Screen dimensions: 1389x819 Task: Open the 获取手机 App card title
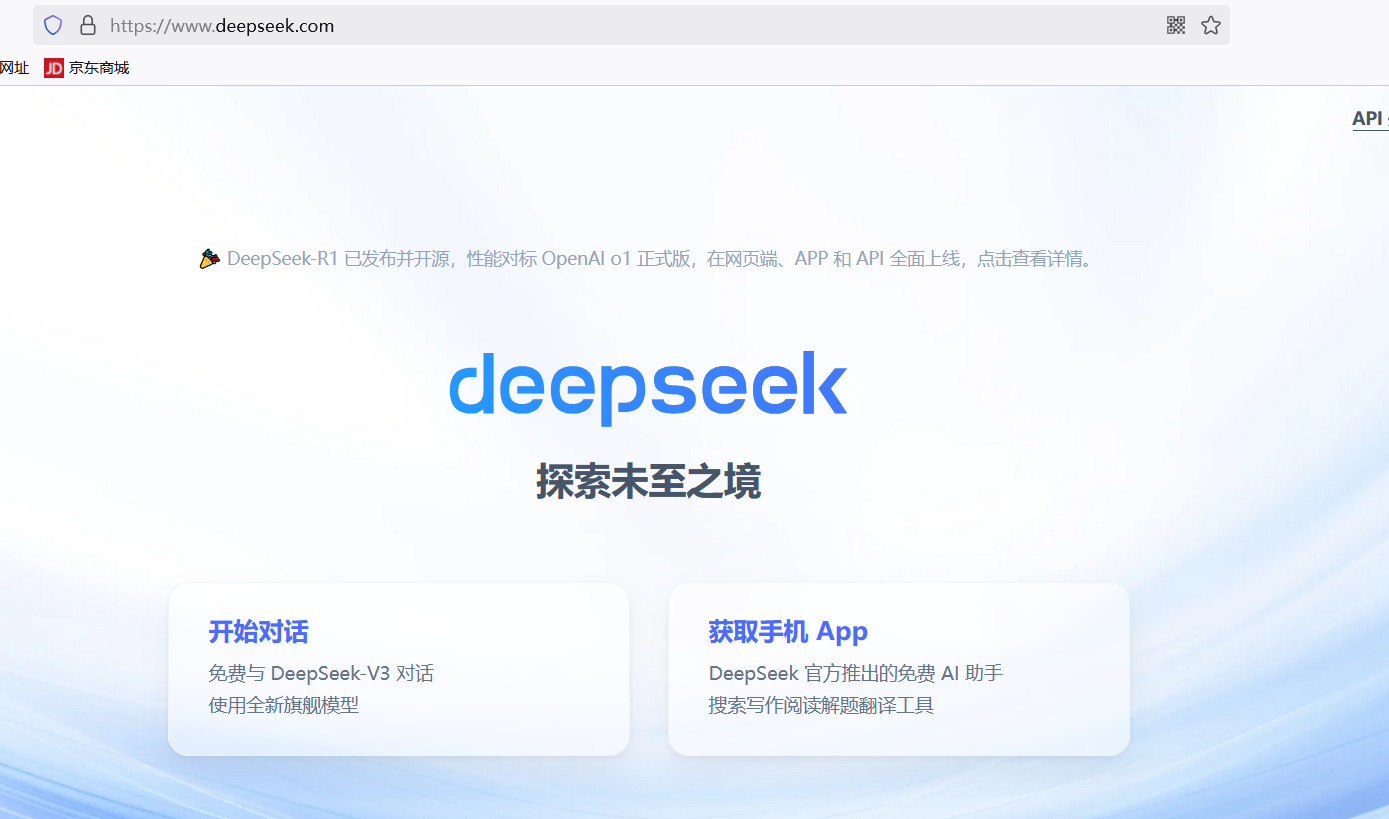point(788,632)
